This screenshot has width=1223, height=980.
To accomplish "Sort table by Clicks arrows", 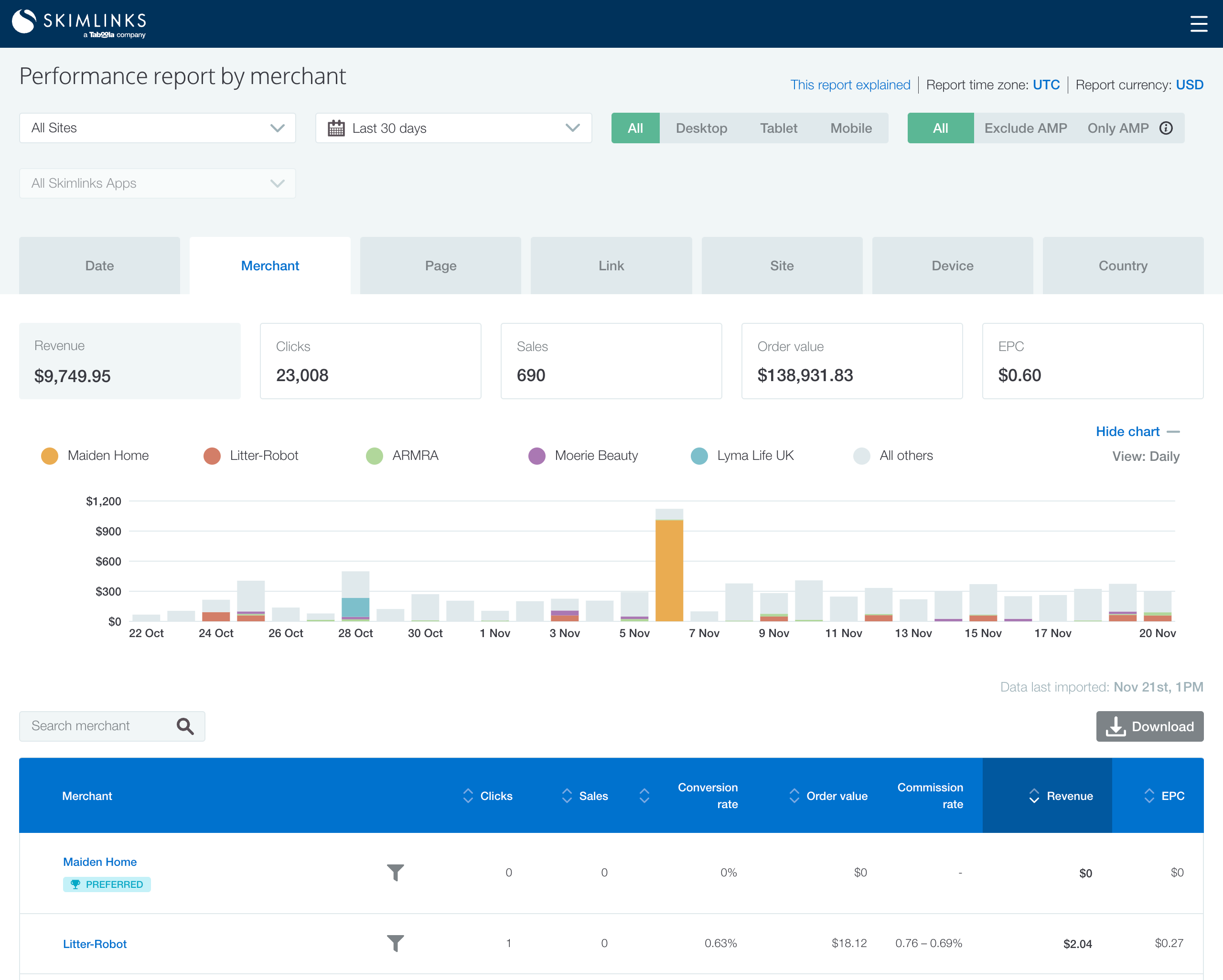I will tap(468, 796).
